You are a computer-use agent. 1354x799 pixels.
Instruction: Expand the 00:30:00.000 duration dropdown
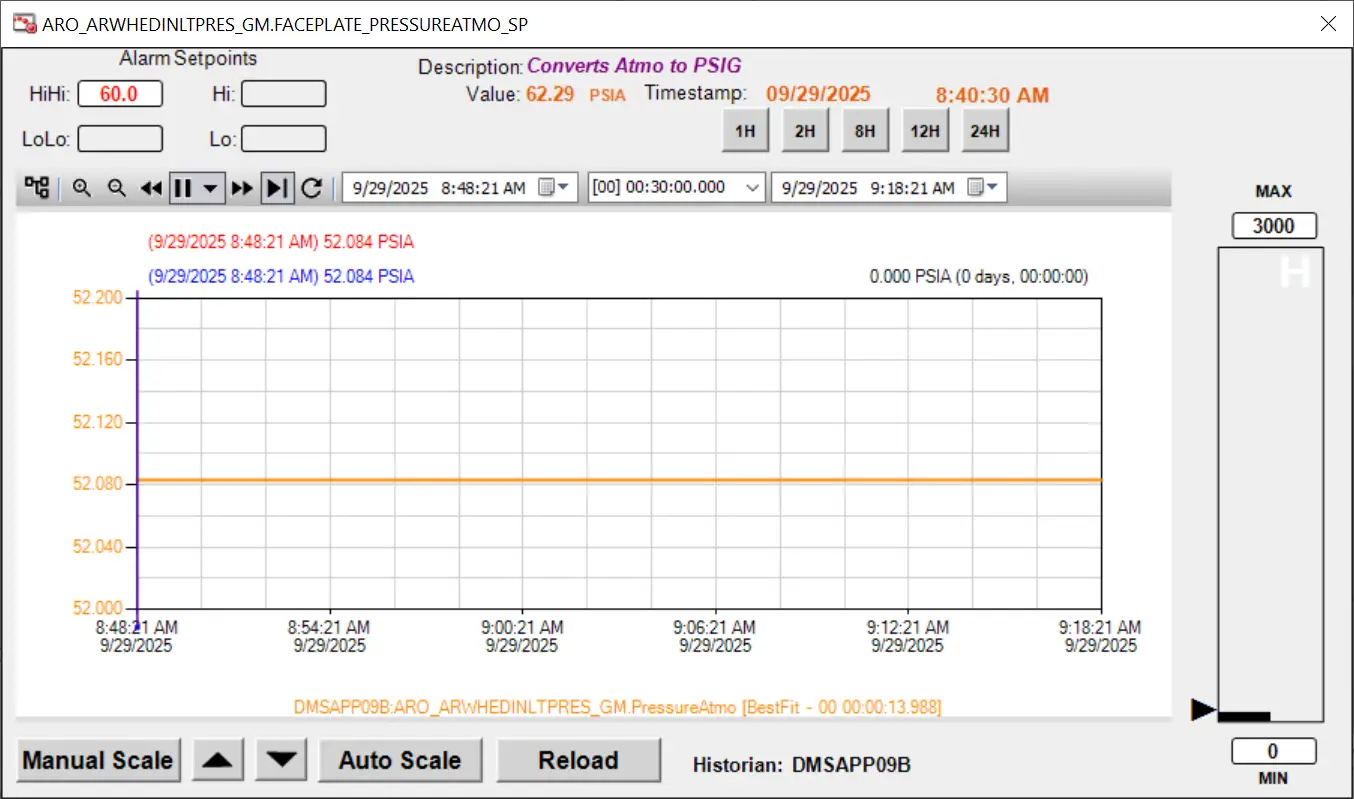(x=753, y=188)
